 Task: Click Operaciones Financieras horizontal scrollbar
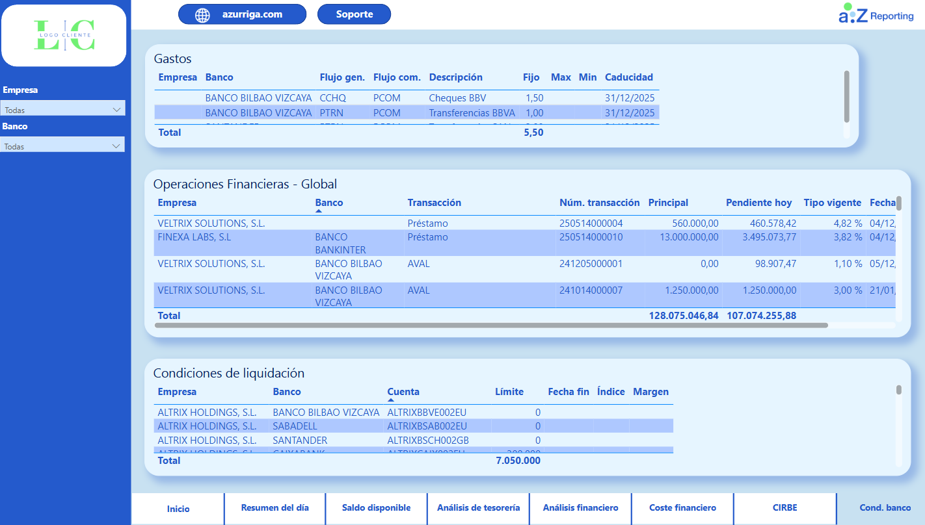[x=491, y=325]
